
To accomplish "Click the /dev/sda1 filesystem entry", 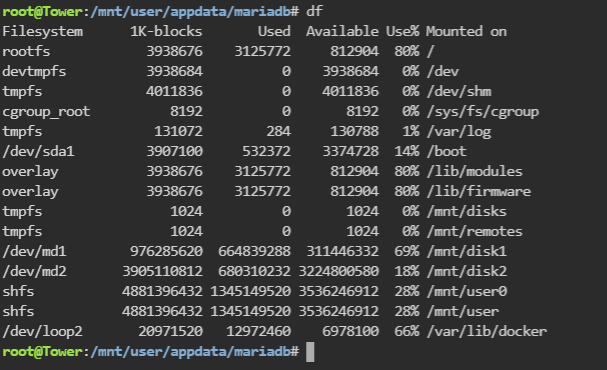I will pos(38,151).
